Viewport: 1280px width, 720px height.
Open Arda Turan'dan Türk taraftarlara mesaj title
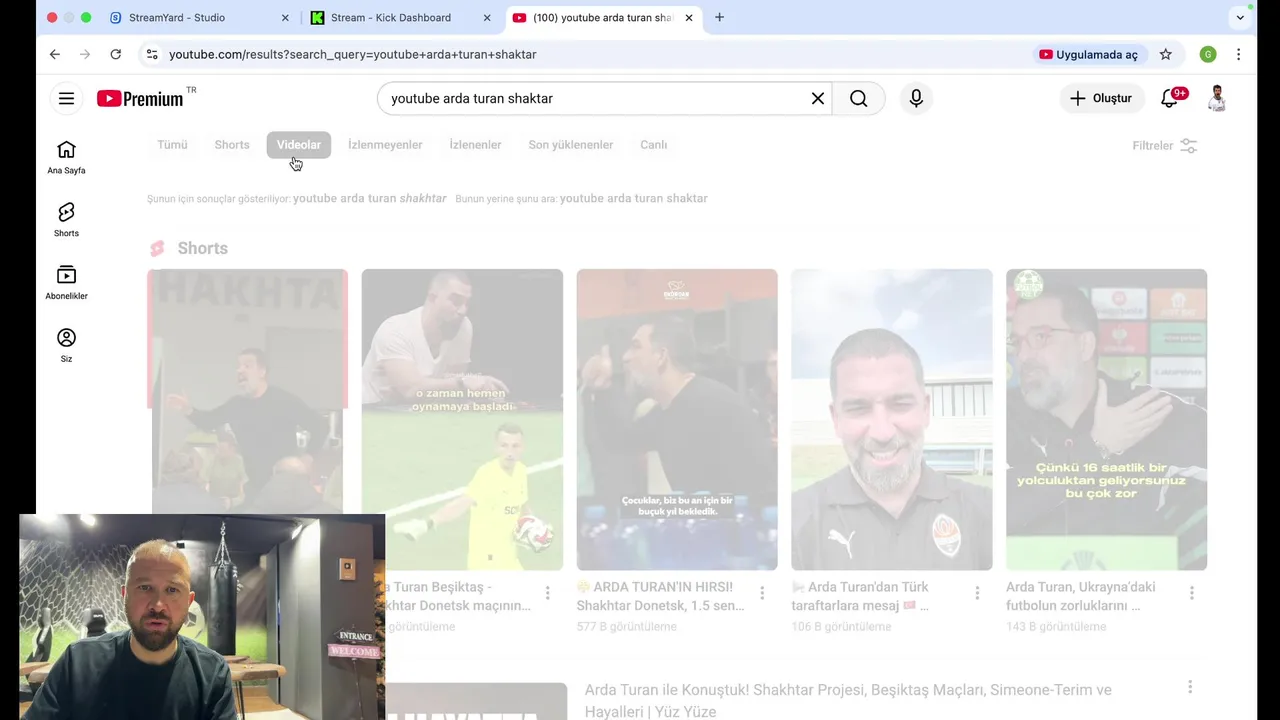[861, 596]
